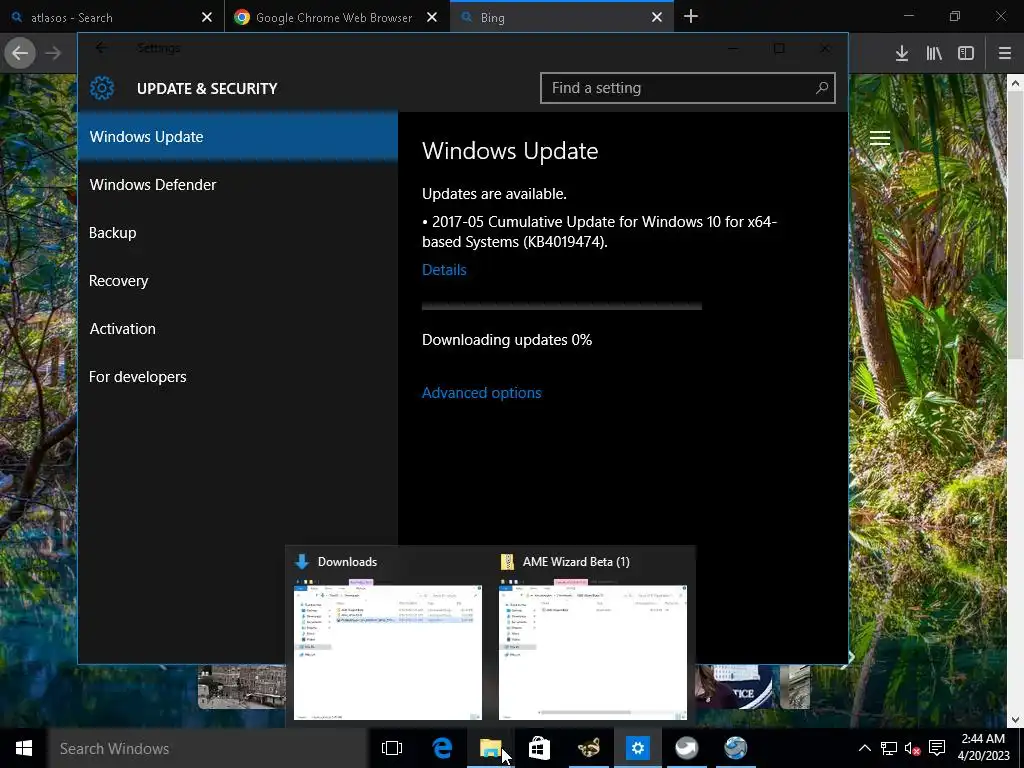Open the update Details link

(x=444, y=270)
